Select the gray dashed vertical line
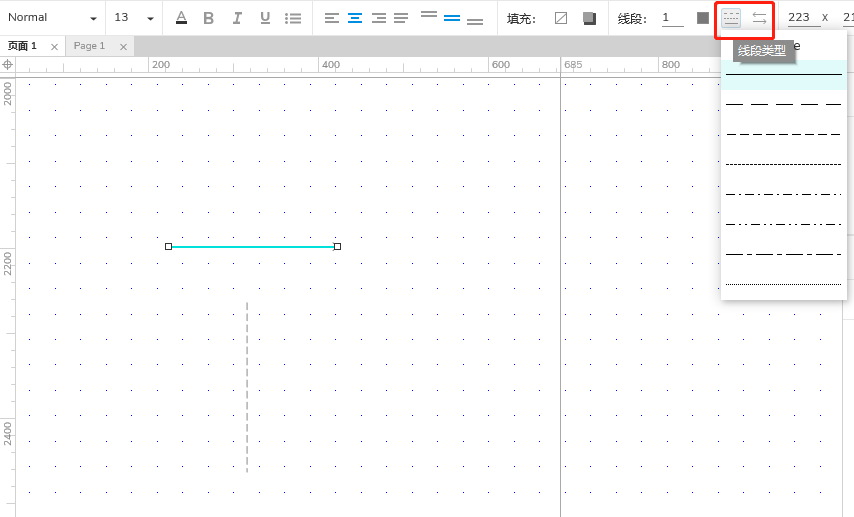Viewport: 854px width, 517px height. 247,387
